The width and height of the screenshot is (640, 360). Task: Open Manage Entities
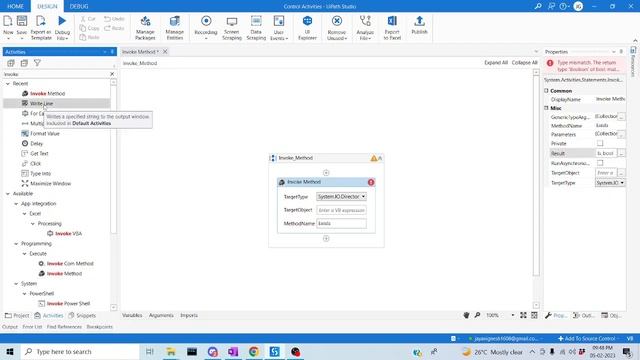175,27
